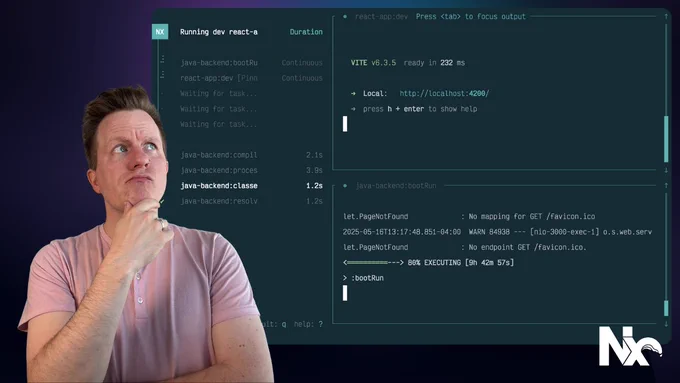Click the down arrow below java-backend:bootRun pane scrollbar

pyautogui.click(x=666, y=324)
